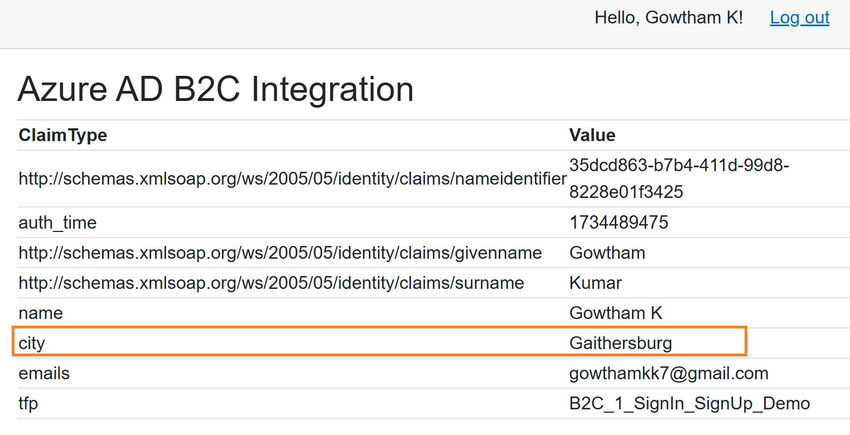
Task: Click the highlighted city claim cell
Action: coord(32,343)
